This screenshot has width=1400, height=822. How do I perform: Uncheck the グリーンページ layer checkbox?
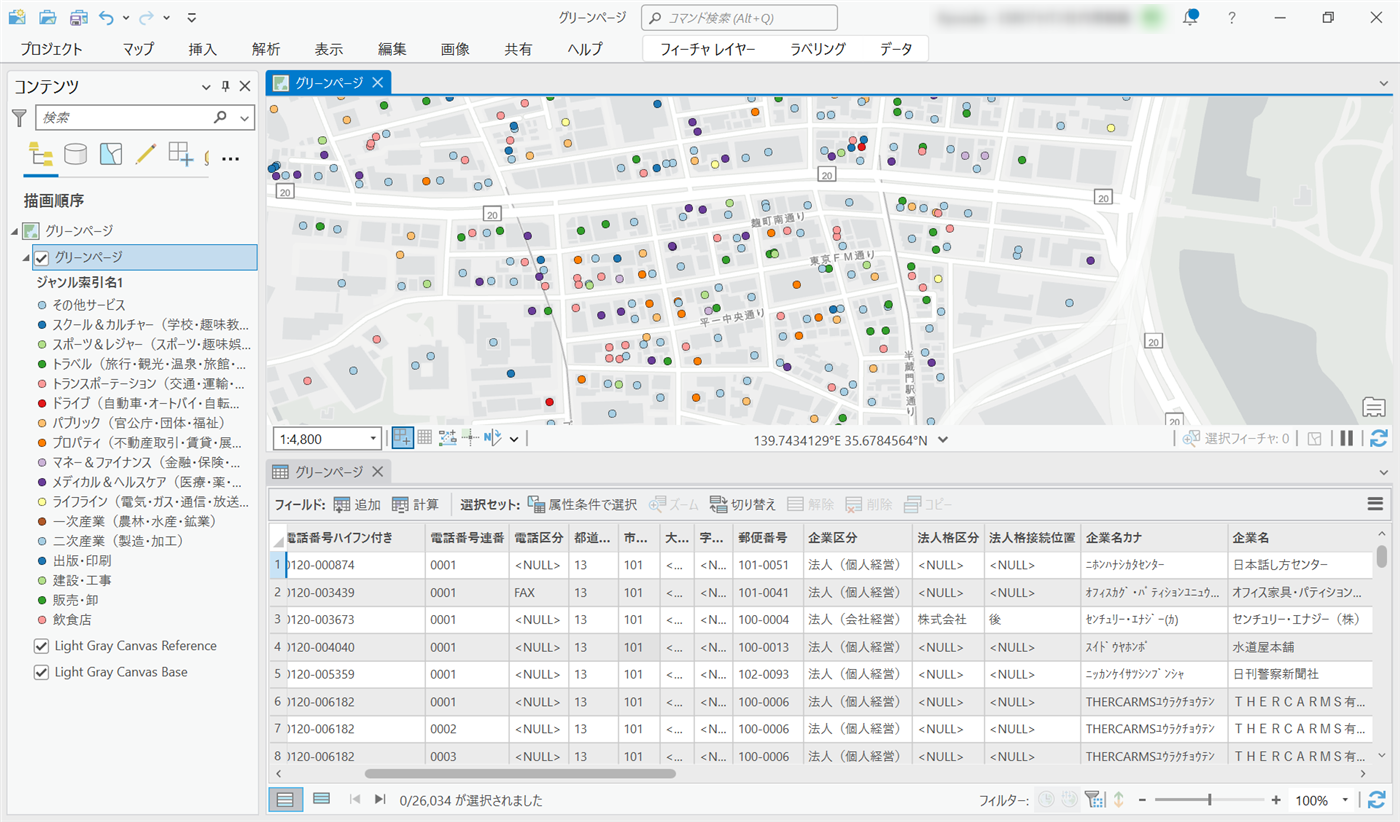coord(42,258)
